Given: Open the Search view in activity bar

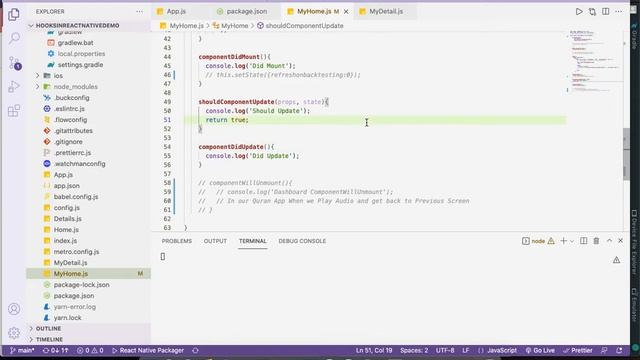Looking at the screenshot, I should tap(14, 38).
